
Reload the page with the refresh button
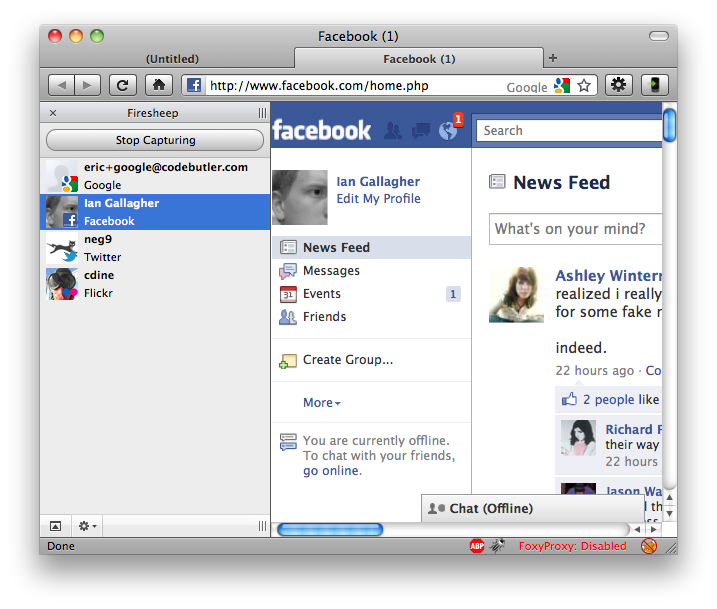[123, 85]
